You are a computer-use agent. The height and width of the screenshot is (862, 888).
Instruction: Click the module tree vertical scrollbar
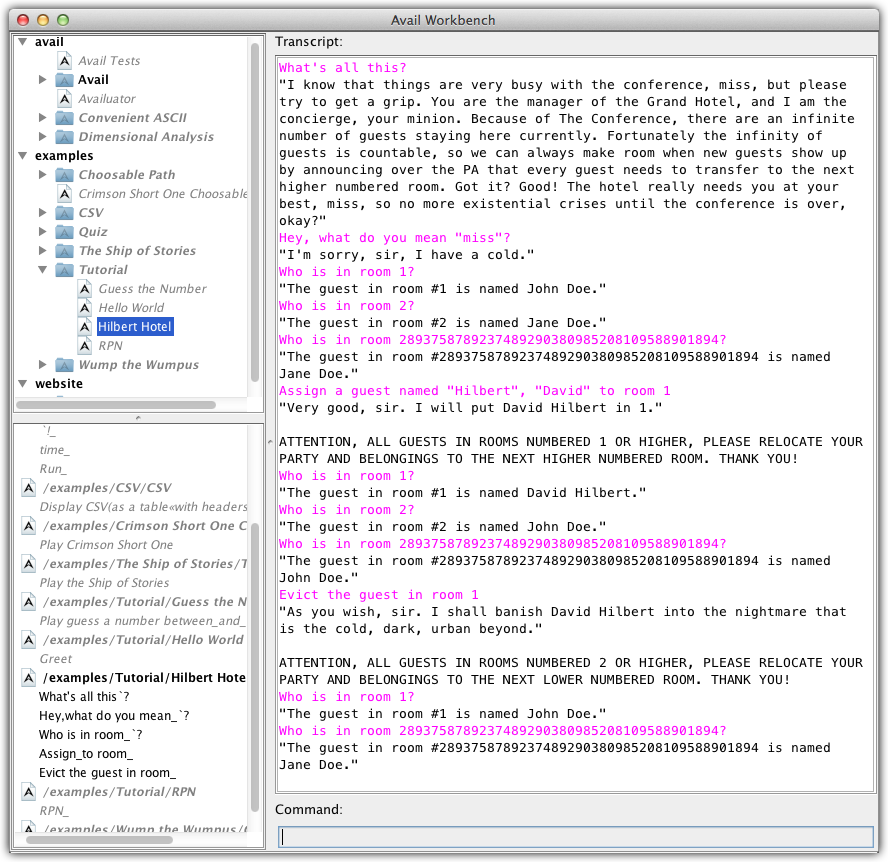(255, 213)
